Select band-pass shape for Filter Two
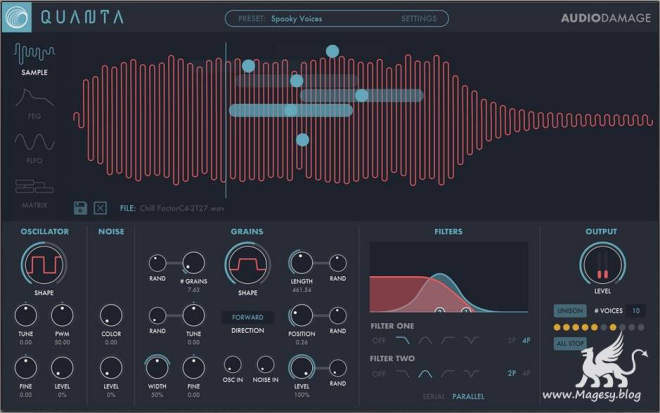This screenshot has width=660, height=413. point(425,373)
